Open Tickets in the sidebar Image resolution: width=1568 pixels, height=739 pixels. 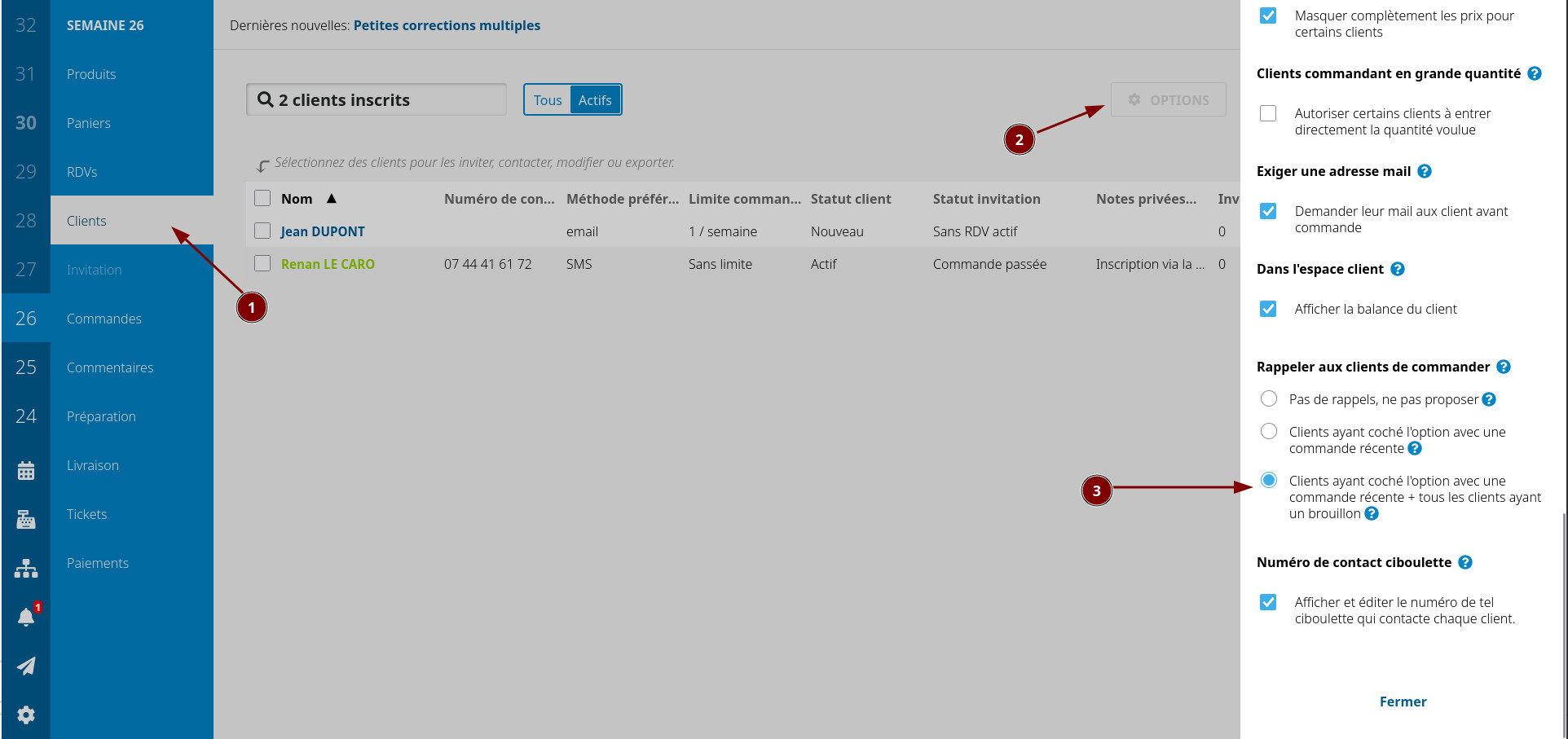[x=132, y=514]
